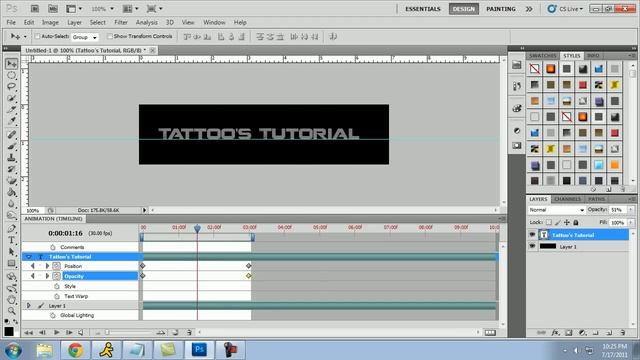The width and height of the screenshot is (640, 360).
Task: Switch to the Essentials workspace
Action: pyautogui.click(x=423, y=9)
